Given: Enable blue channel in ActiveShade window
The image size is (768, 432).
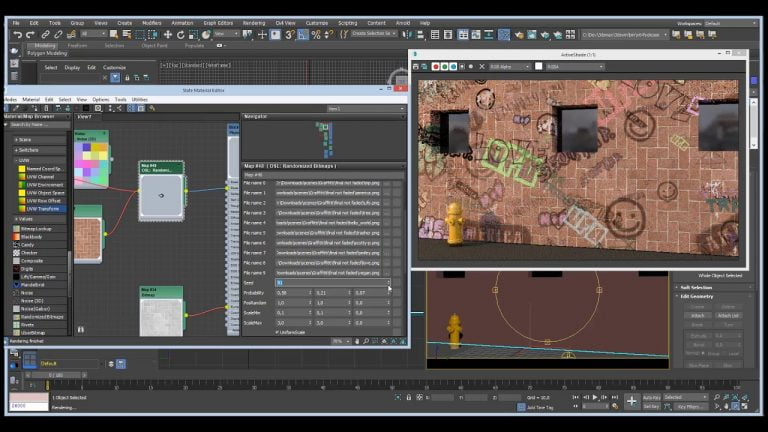Looking at the screenshot, I should pyautogui.click(x=453, y=67).
